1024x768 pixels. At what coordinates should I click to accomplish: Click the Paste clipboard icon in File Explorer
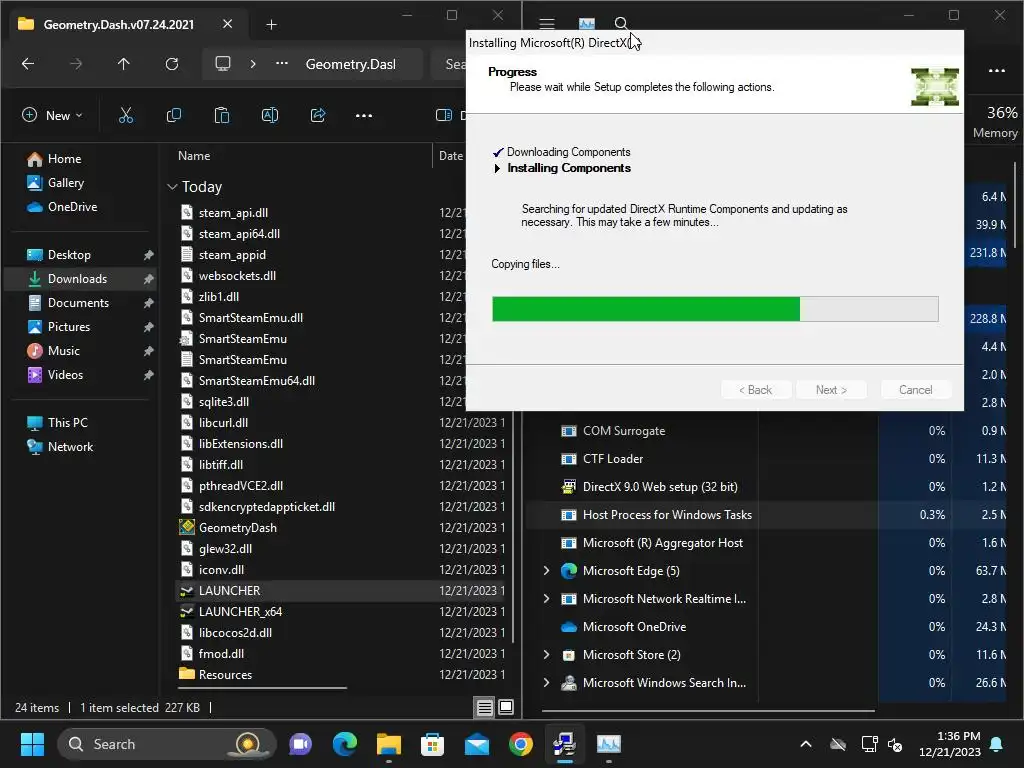(222, 116)
